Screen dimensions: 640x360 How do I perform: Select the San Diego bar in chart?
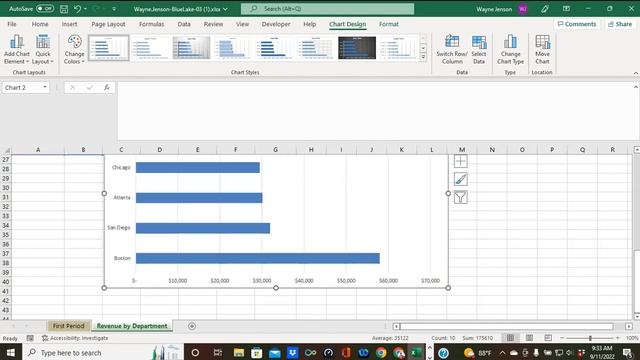[203, 228]
